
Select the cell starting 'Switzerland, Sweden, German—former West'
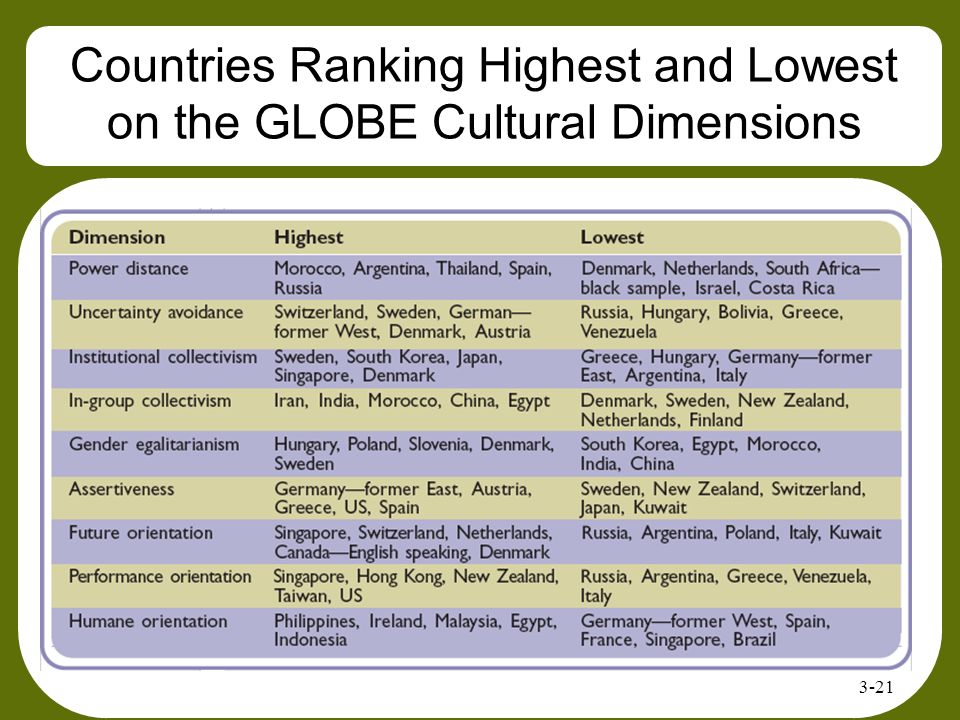[403, 322]
